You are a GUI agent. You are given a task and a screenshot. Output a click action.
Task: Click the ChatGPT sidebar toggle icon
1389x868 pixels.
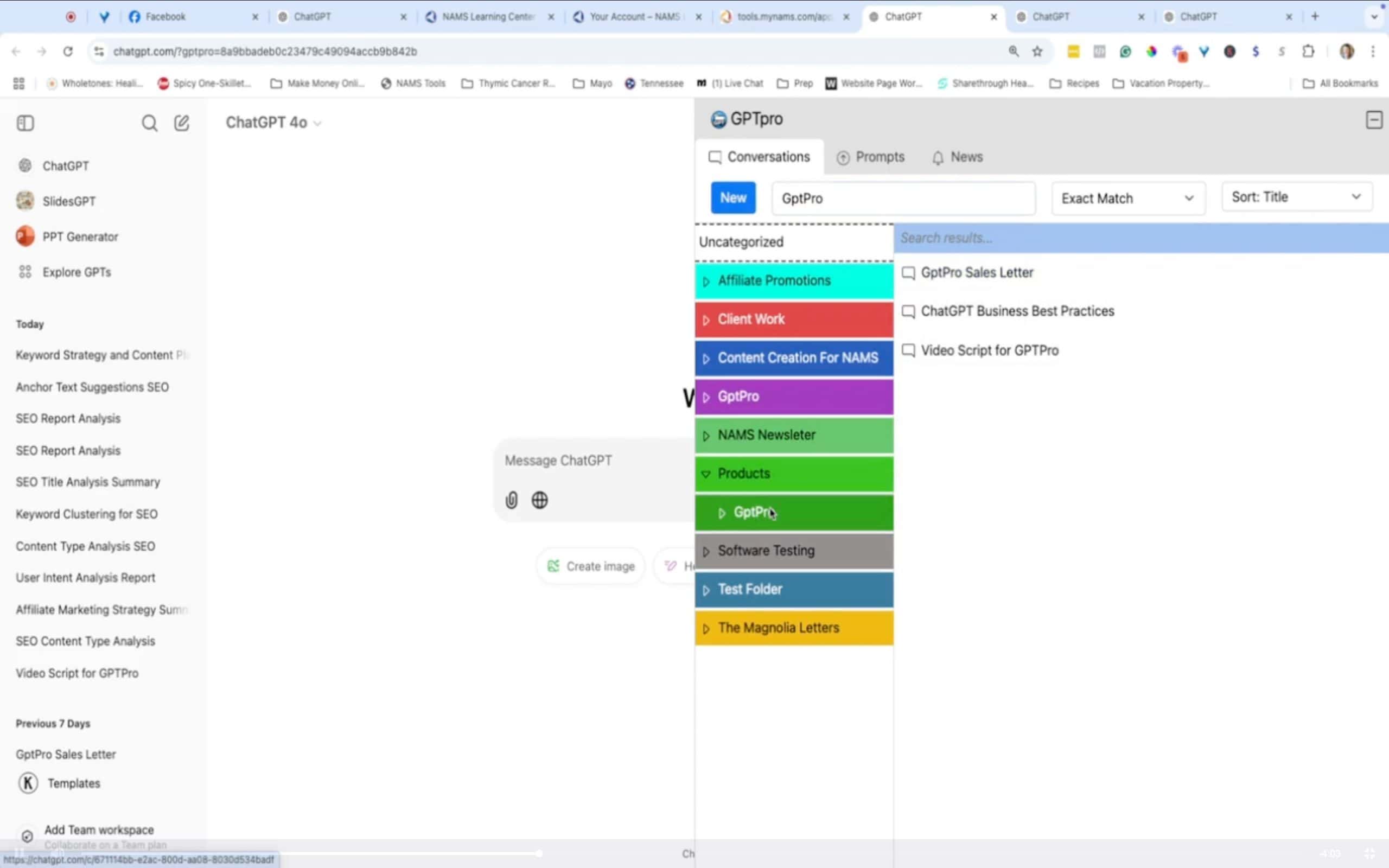26,123
